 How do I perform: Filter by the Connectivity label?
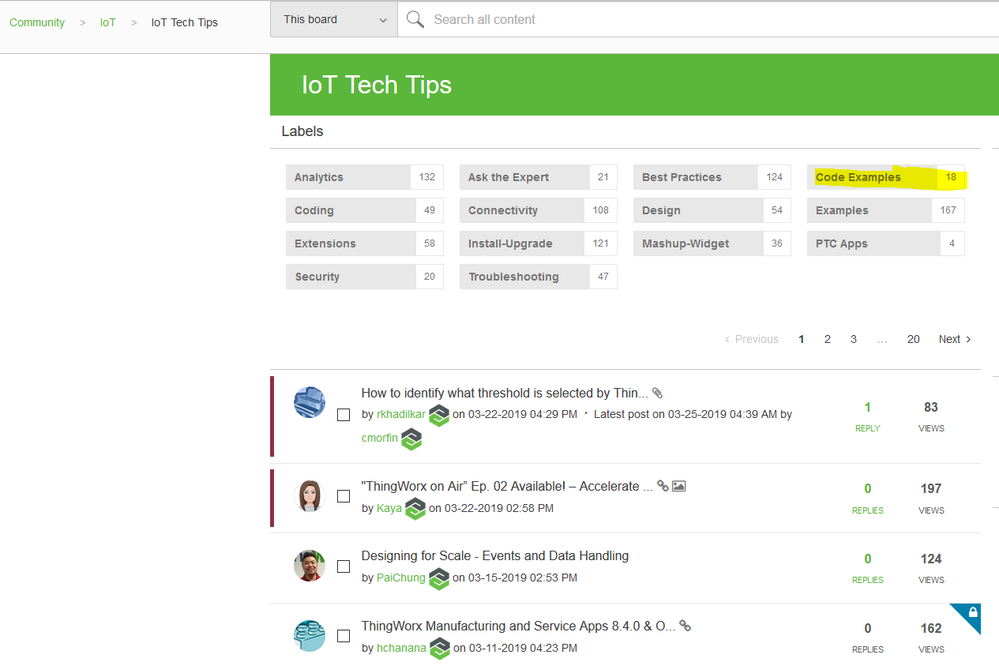pyautogui.click(x=538, y=210)
